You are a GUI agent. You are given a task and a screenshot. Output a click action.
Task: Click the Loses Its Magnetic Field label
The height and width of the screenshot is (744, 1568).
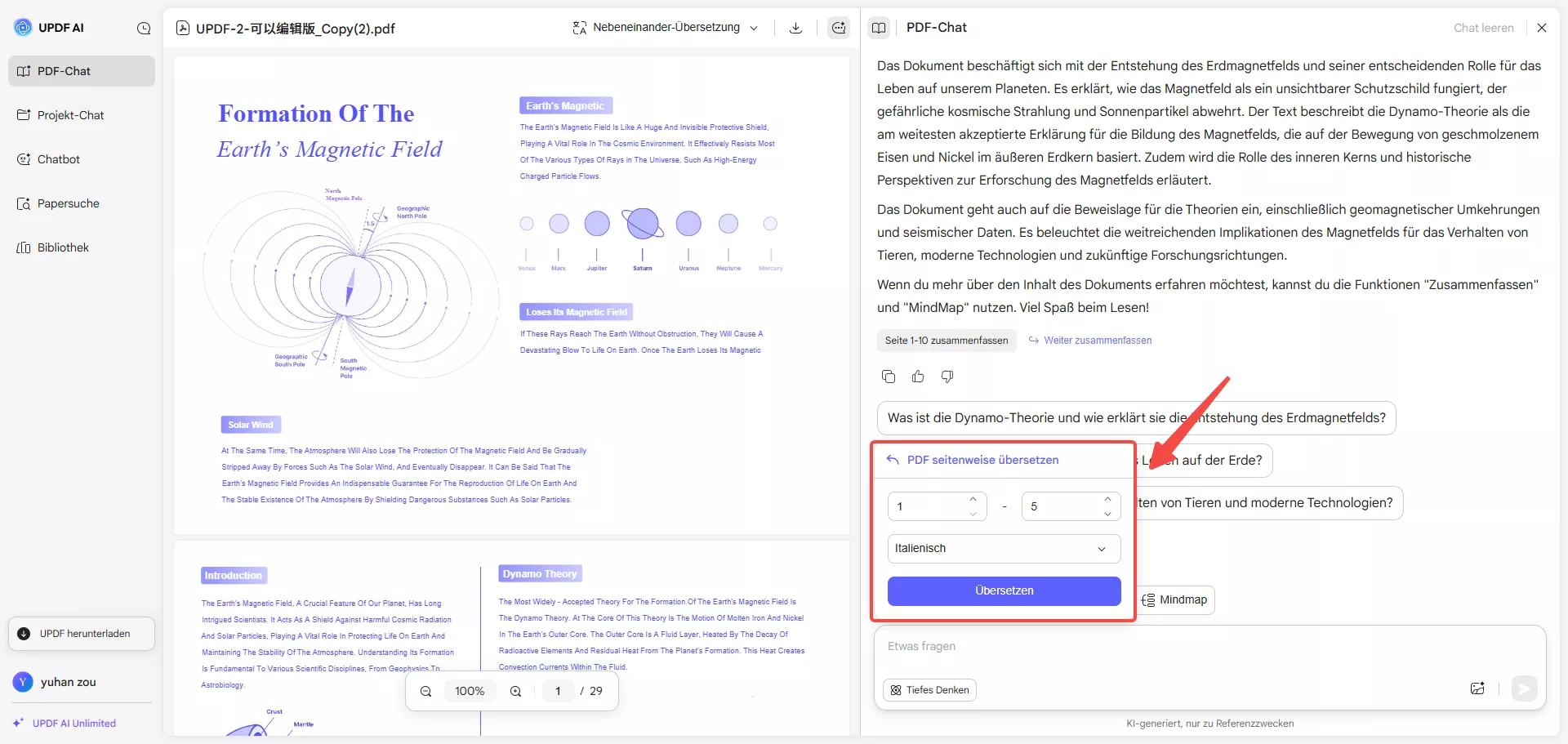pyautogui.click(x=577, y=312)
